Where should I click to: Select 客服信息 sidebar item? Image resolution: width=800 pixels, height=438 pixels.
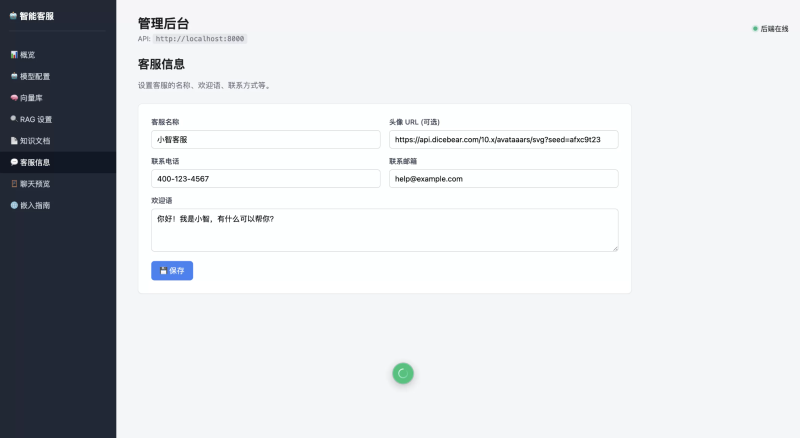pos(58,162)
